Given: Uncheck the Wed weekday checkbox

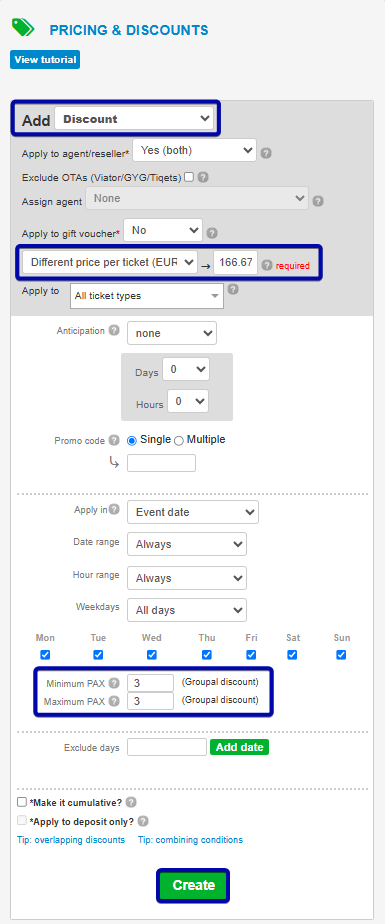Looking at the screenshot, I should [152, 655].
